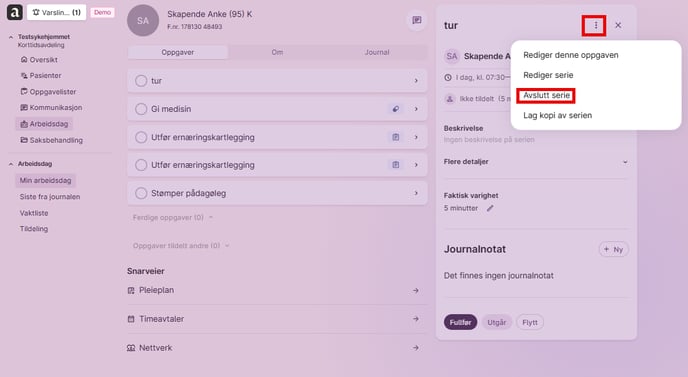Open Oversikt in sidebar
This screenshot has height=377, width=688.
coord(39,60)
